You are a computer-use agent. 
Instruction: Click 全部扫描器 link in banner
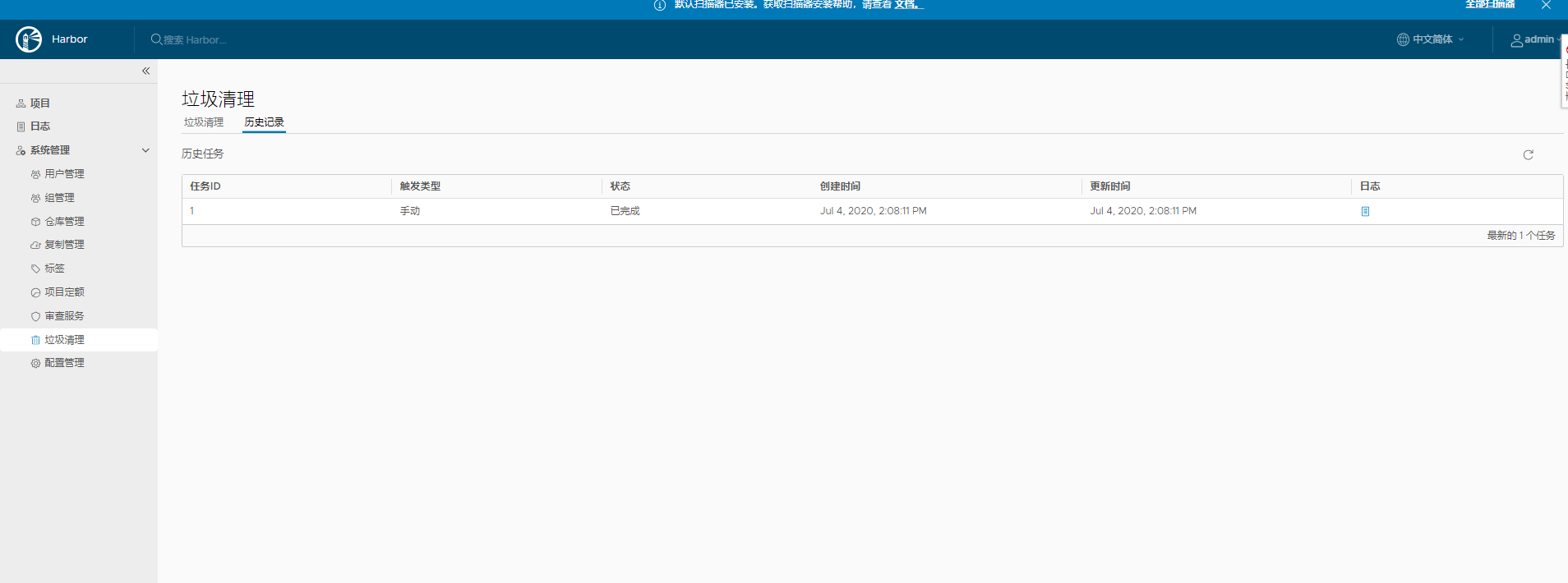(1490, 4)
